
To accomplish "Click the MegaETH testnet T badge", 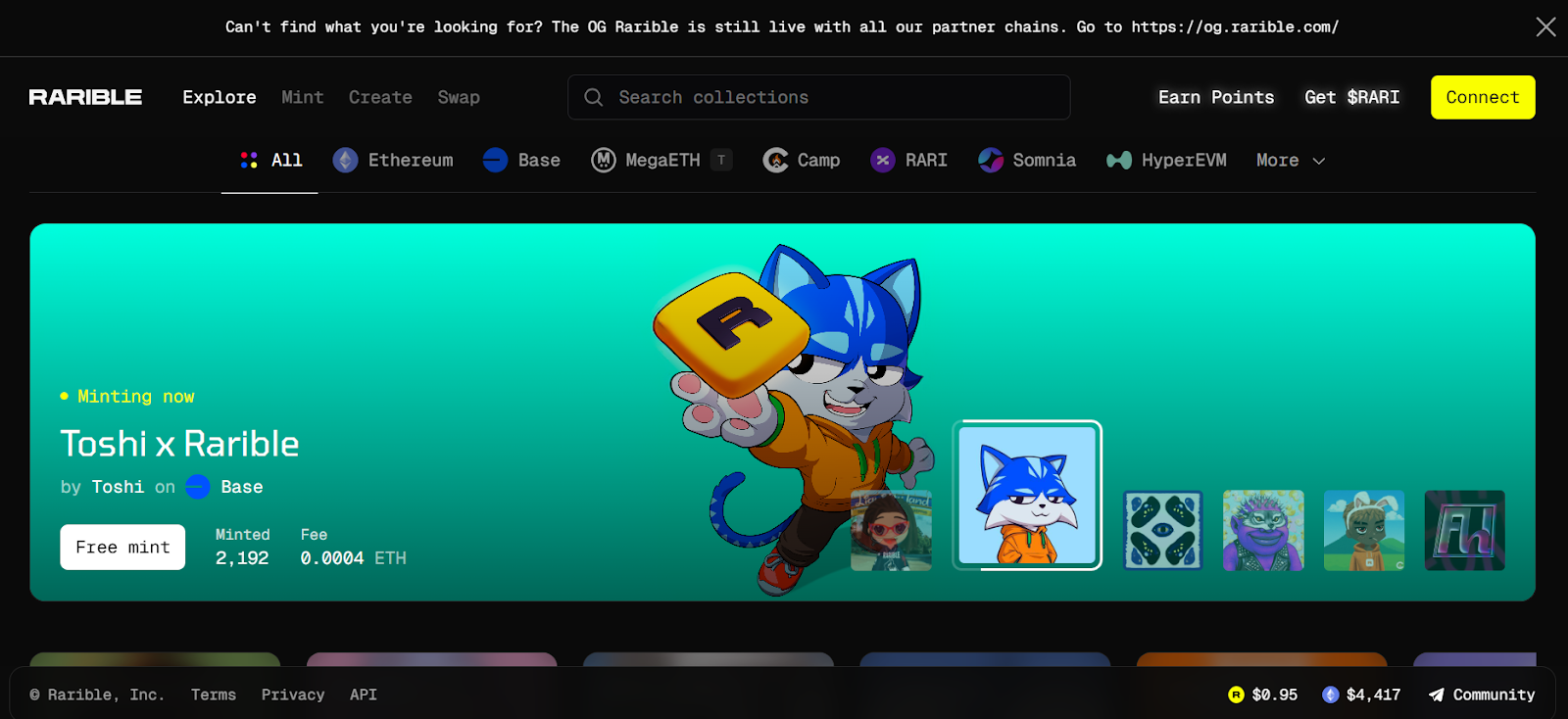I will point(721,160).
